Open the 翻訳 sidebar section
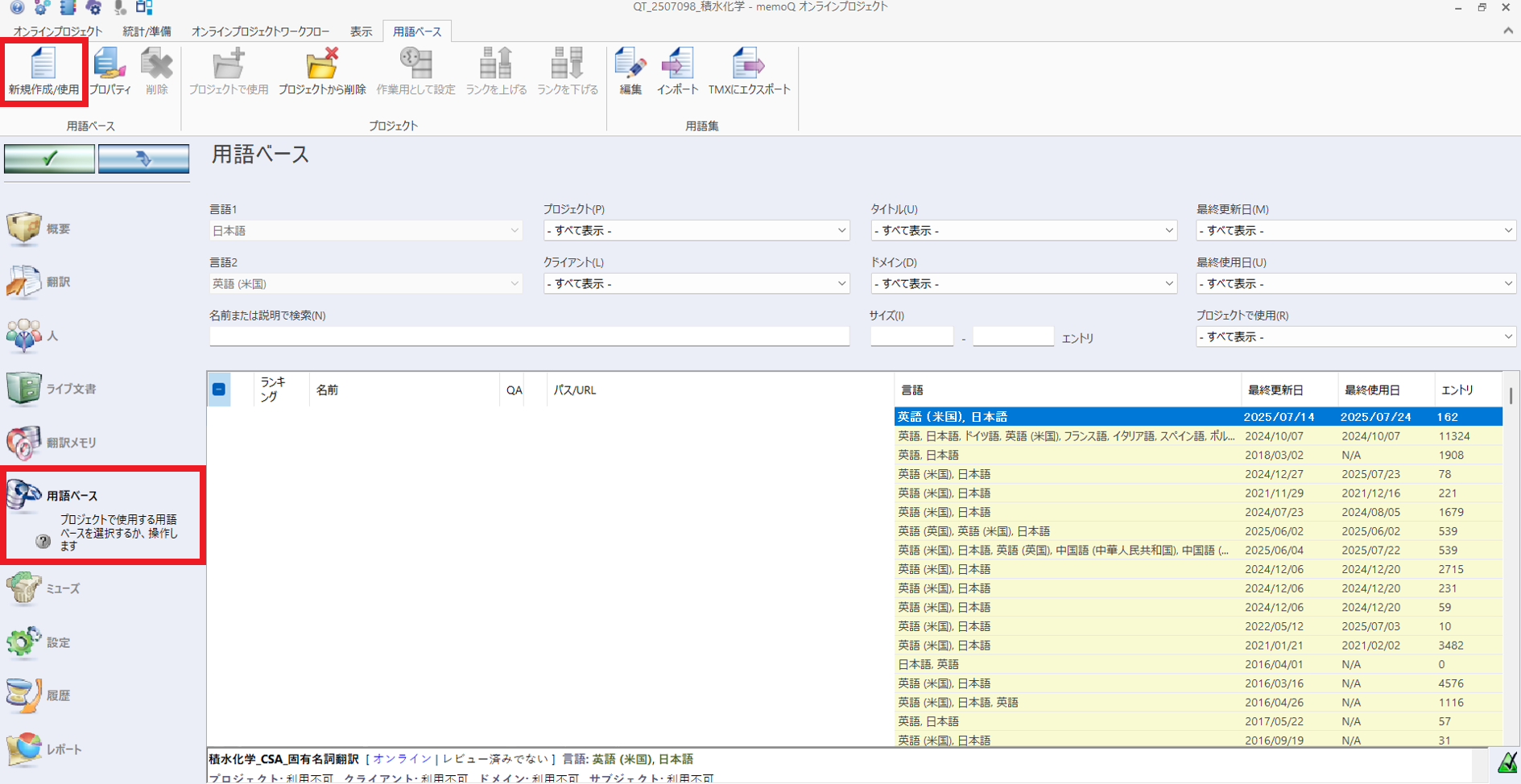 (x=40, y=282)
